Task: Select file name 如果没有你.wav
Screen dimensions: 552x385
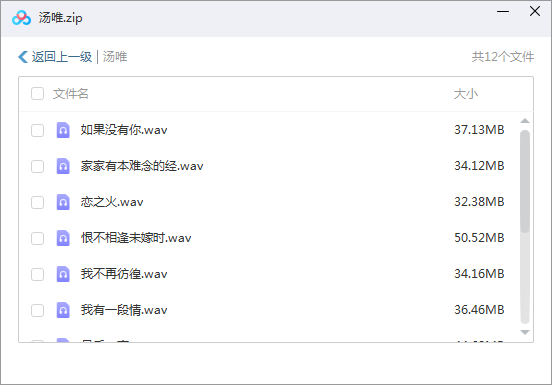Action: (124, 130)
